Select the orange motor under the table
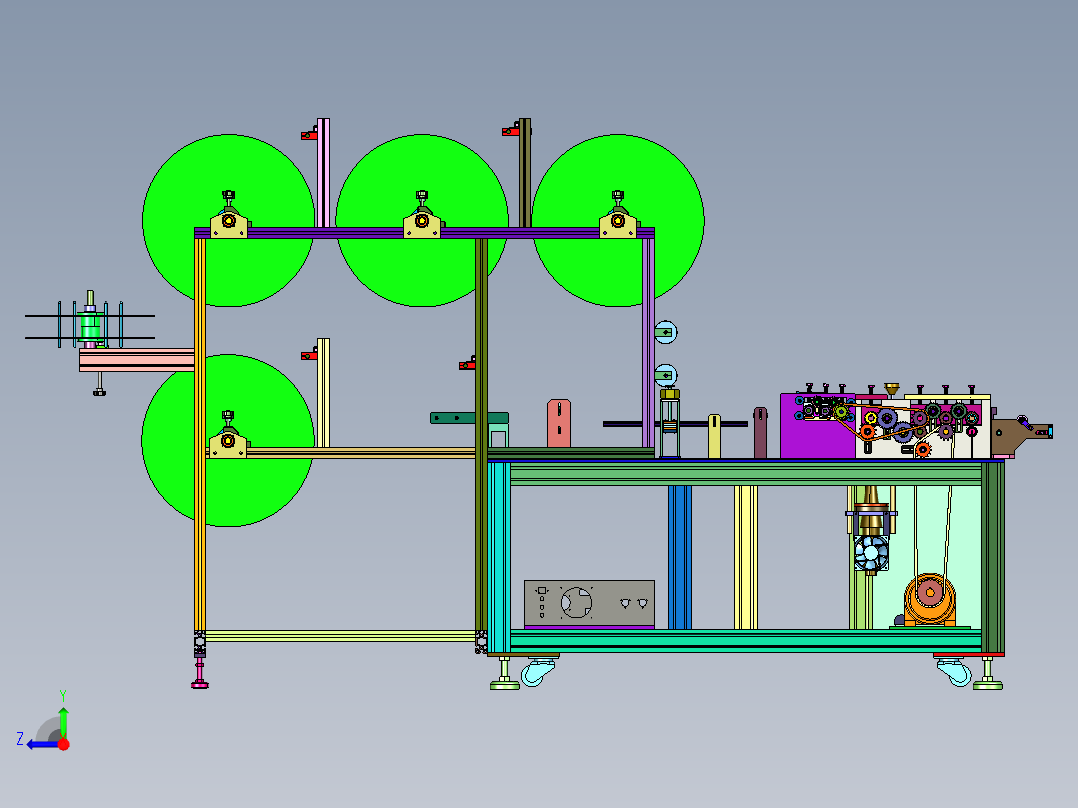The height and width of the screenshot is (808, 1078). tap(930, 600)
